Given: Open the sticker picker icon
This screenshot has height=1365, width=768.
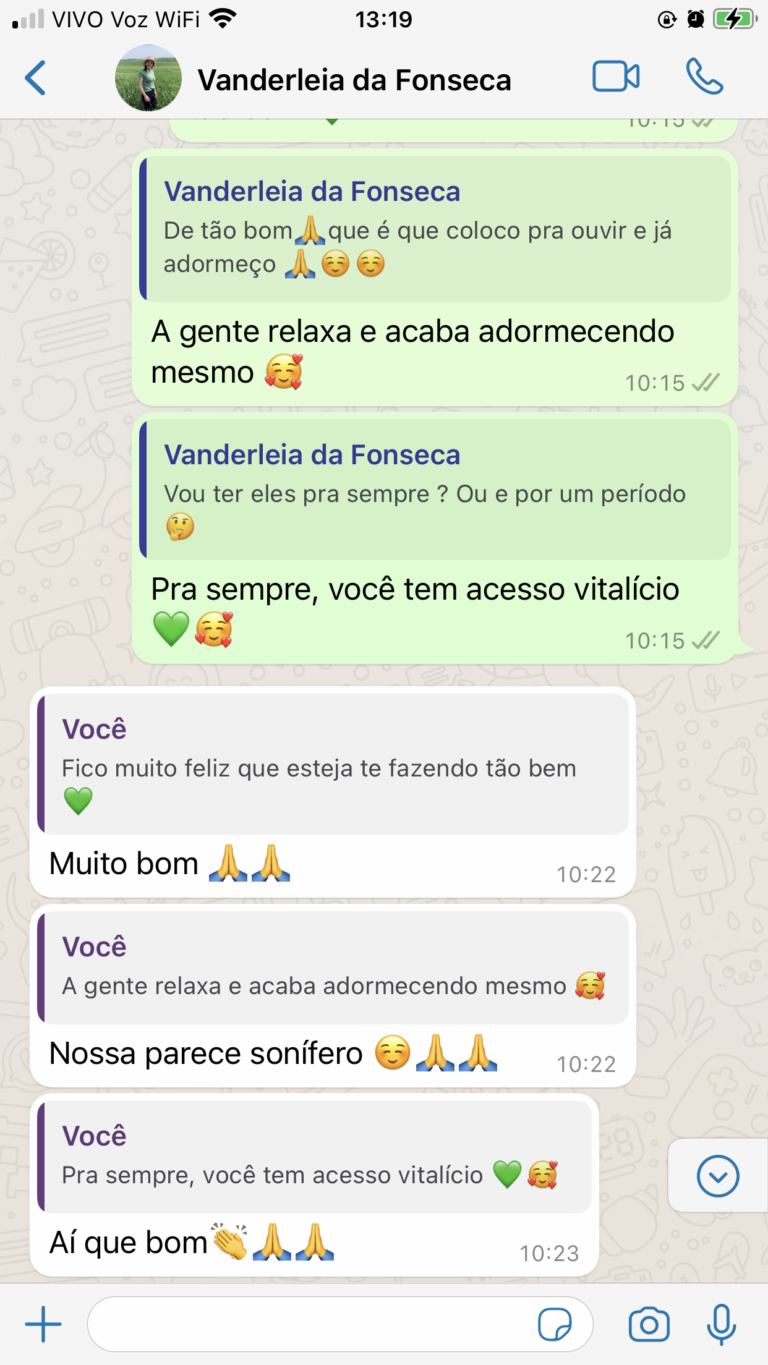Looking at the screenshot, I should coord(555,1326).
